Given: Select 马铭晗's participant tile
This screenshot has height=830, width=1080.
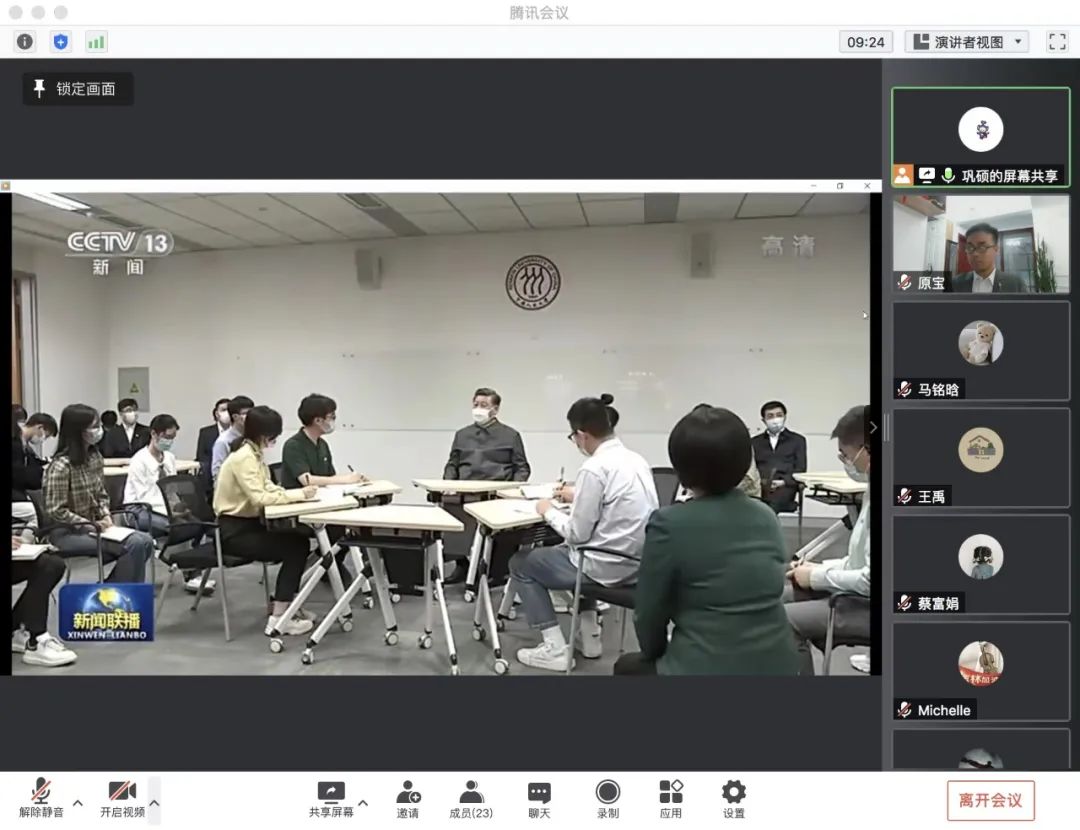Looking at the screenshot, I should 981,351.
